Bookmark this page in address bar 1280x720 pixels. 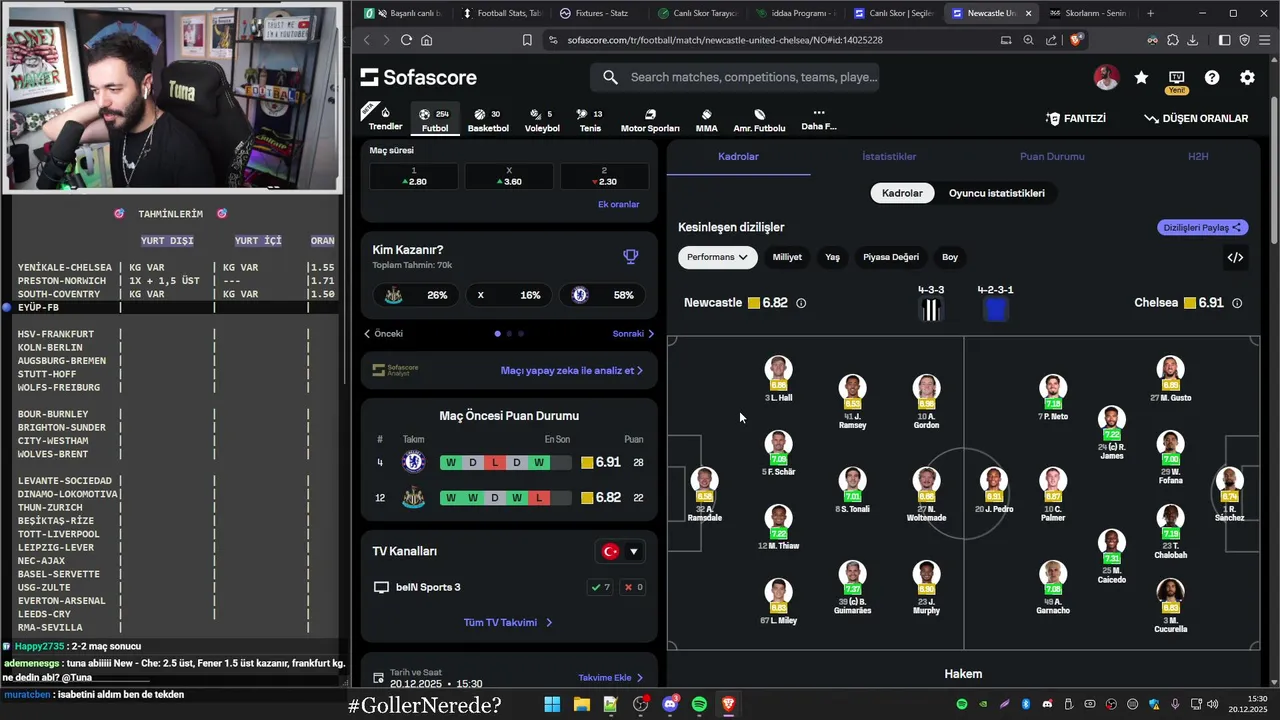coord(527,40)
